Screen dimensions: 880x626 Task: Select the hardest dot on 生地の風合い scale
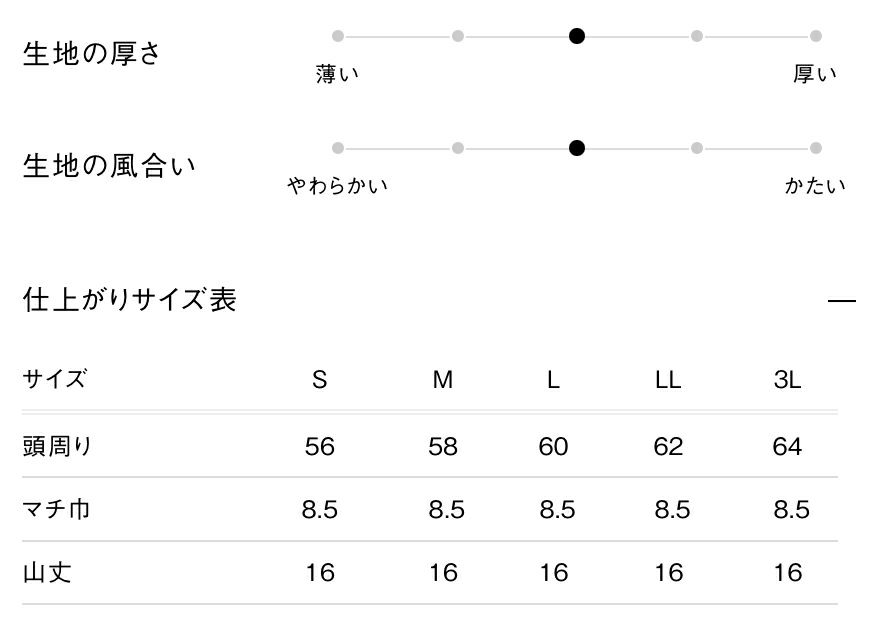pos(816,148)
